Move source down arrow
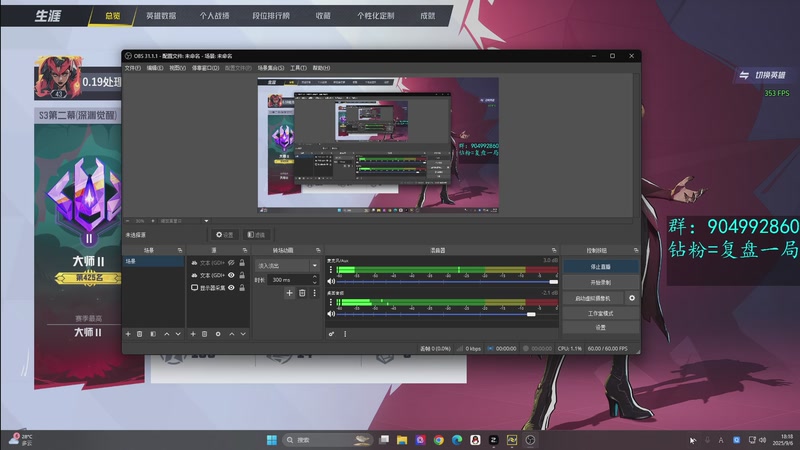800x450 pixels. coord(243,334)
